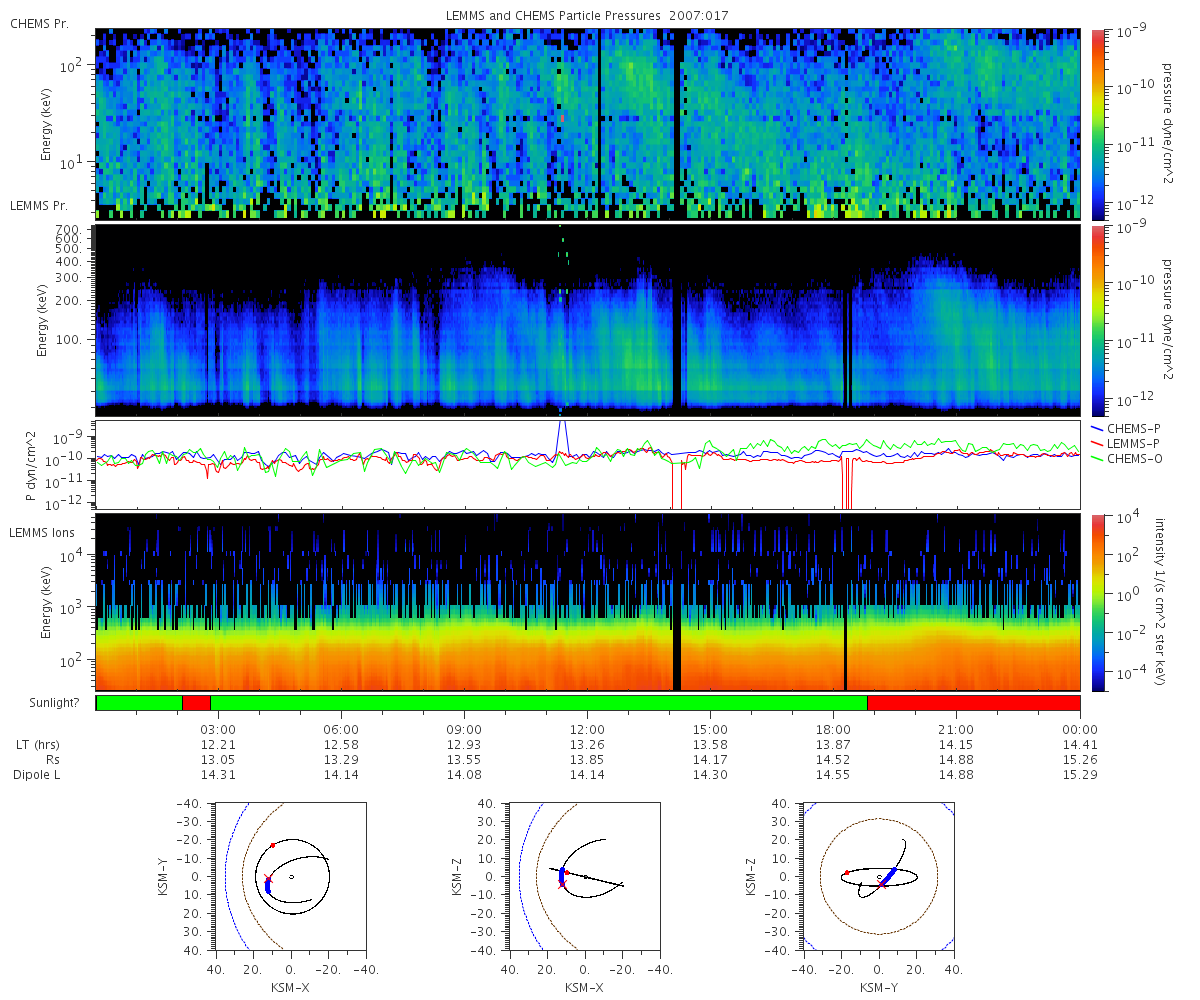The image size is (1200, 1000).
Task: Click the LEMMS Ions intensity colorbar
Action: (x=1097, y=603)
